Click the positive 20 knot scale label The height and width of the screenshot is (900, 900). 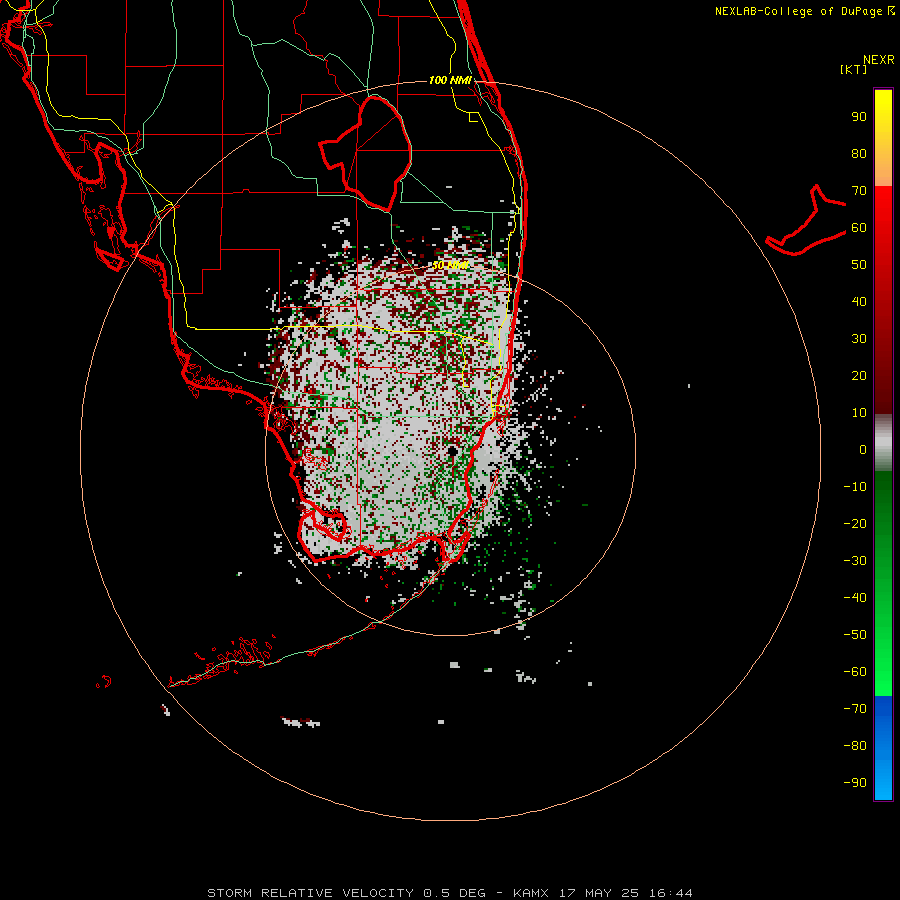click(x=859, y=375)
